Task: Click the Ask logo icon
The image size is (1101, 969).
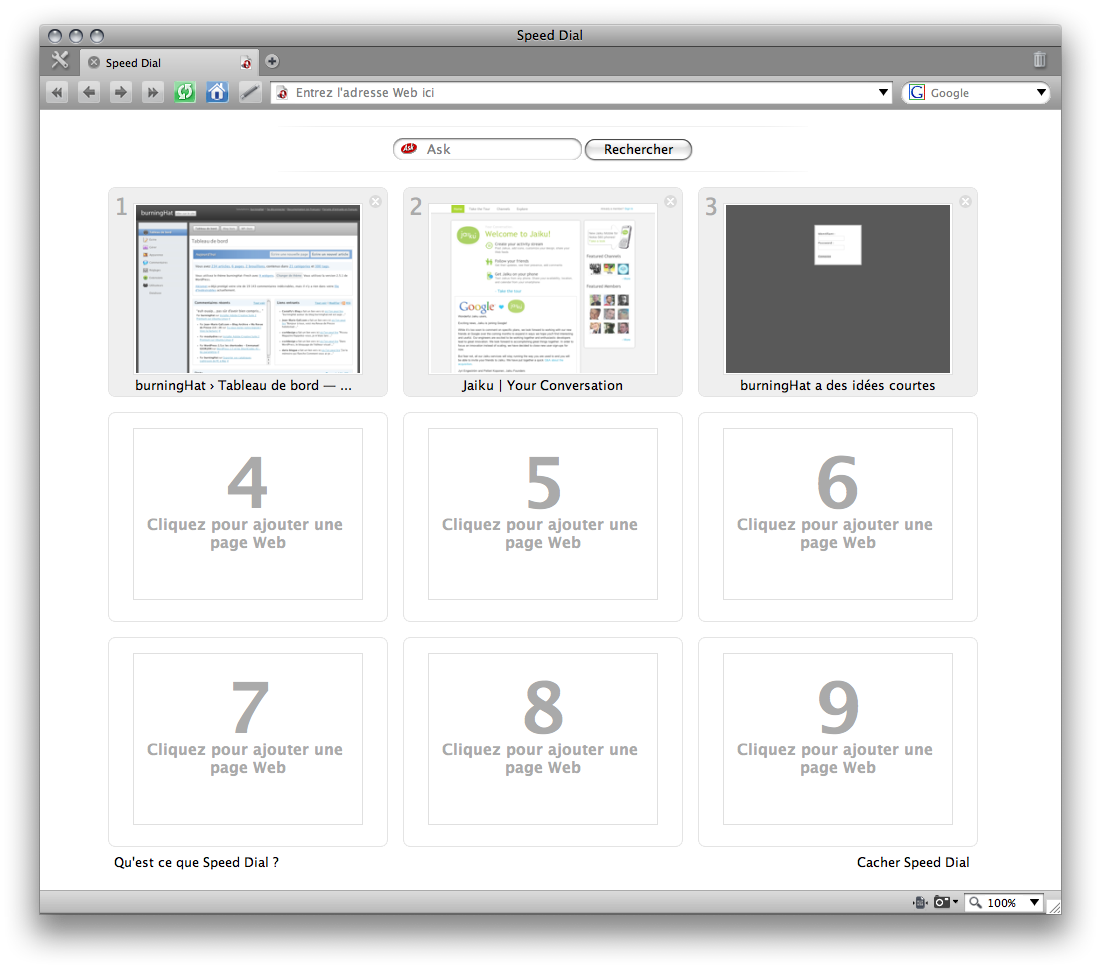Action: tap(409, 148)
